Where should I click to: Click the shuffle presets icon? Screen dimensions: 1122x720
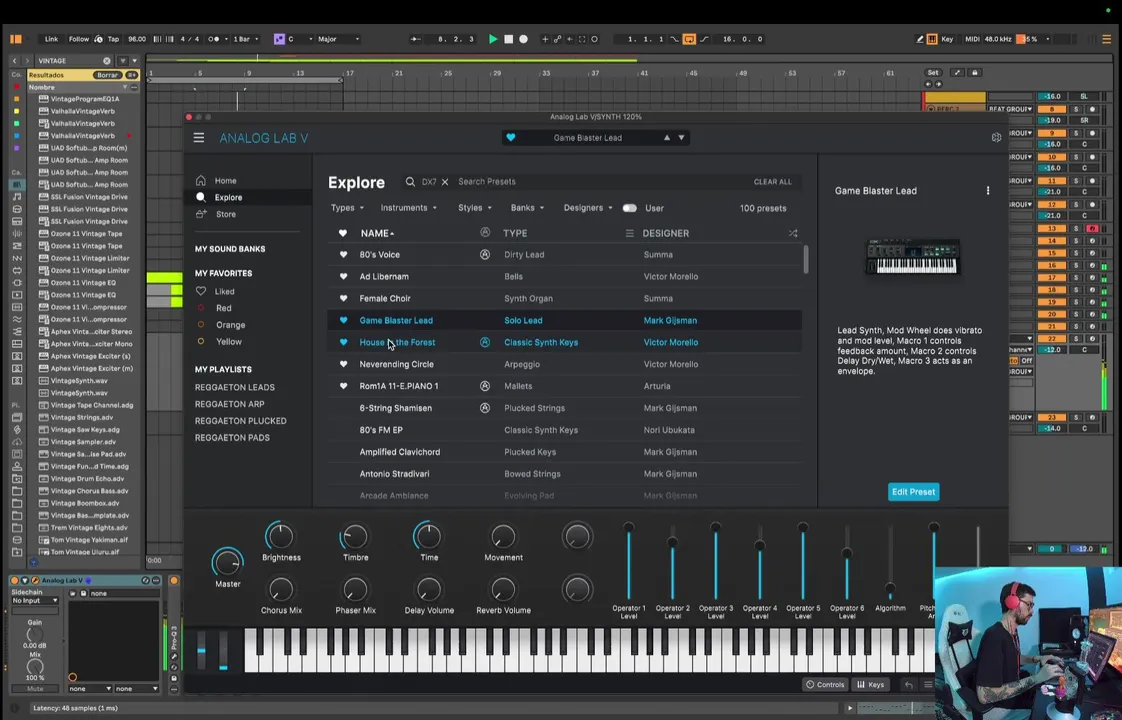(793, 233)
